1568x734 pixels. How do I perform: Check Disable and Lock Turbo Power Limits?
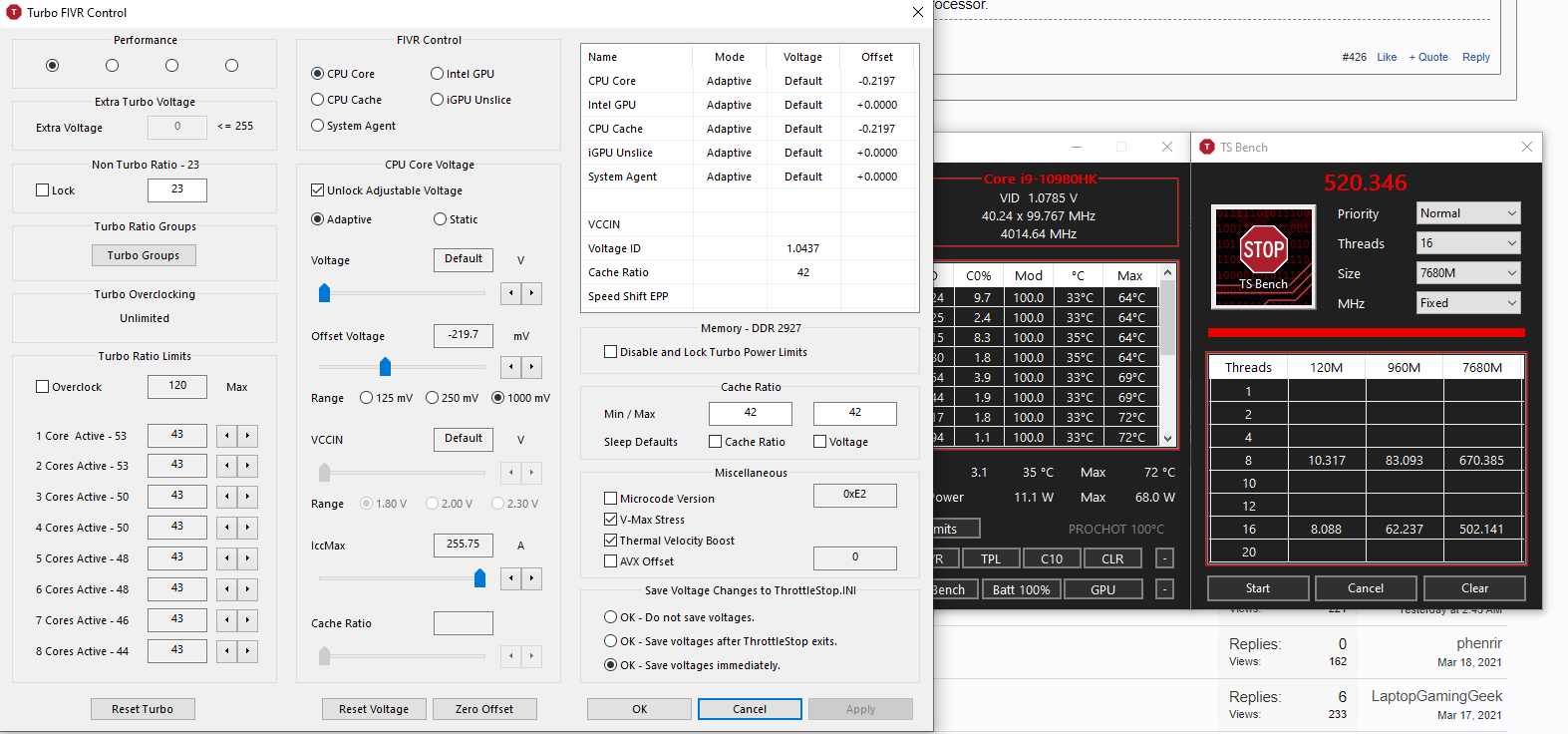pos(706,352)
